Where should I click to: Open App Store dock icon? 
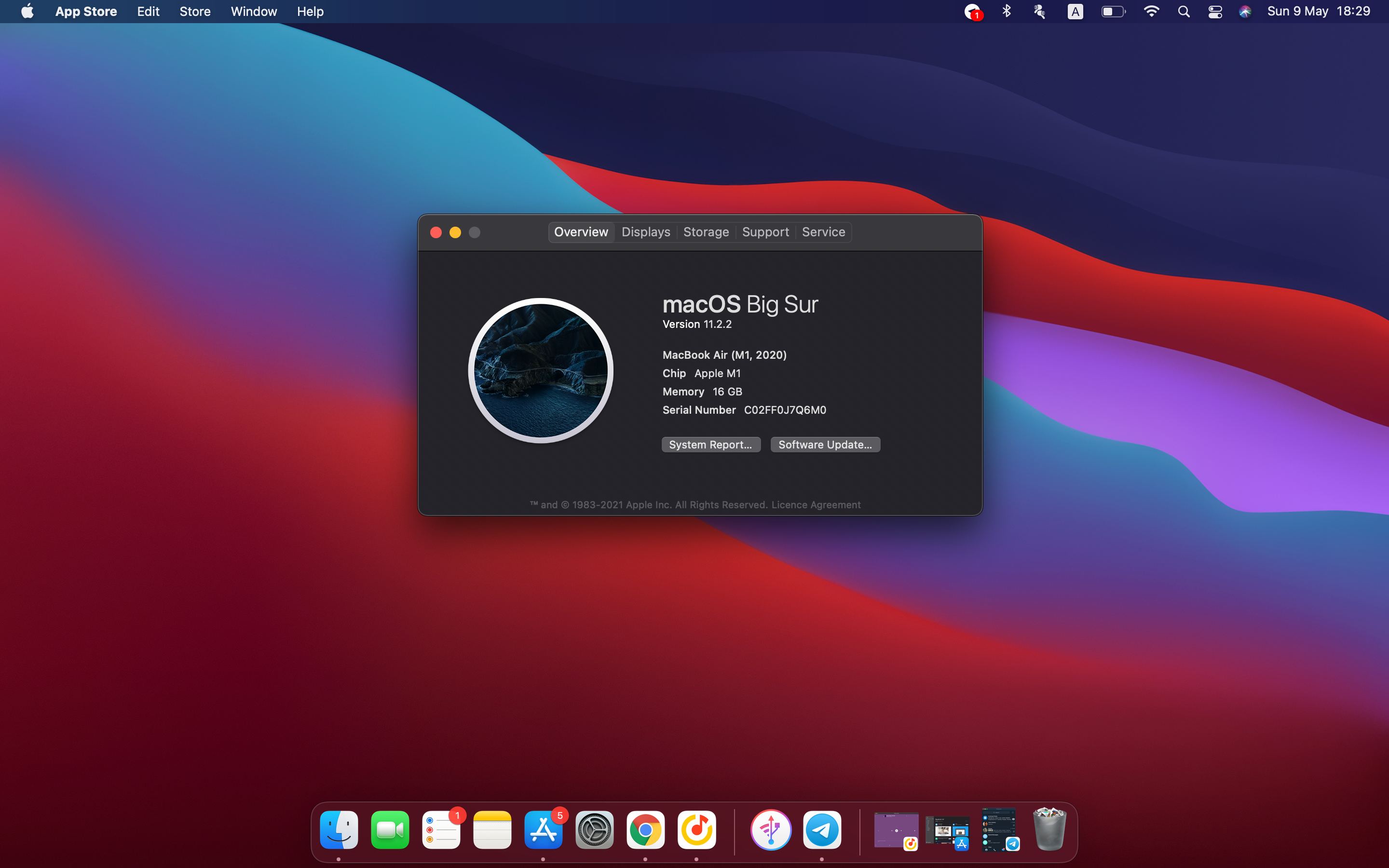pos(543,829)
